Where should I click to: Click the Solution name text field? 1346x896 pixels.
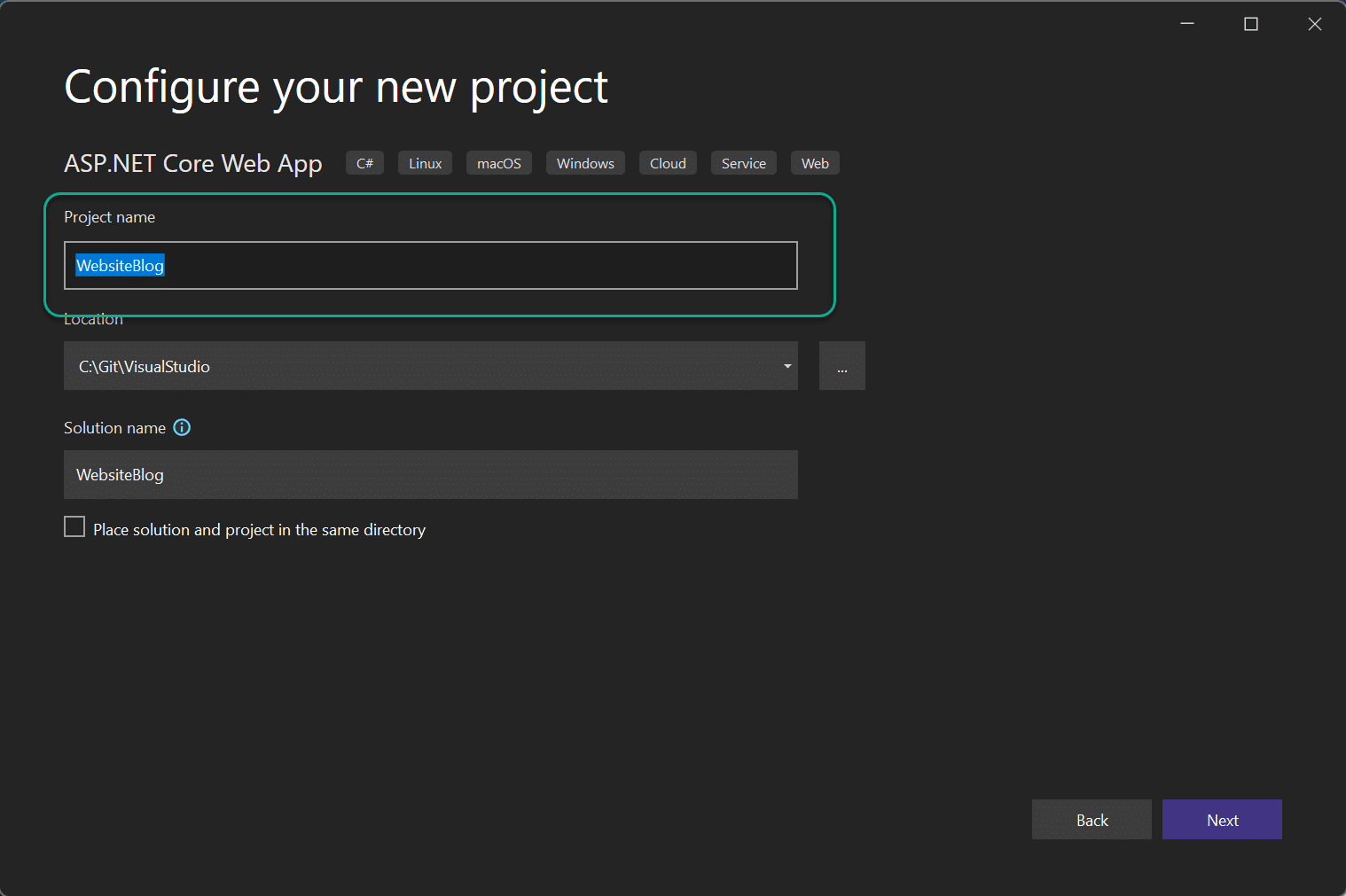coord(431,475)
